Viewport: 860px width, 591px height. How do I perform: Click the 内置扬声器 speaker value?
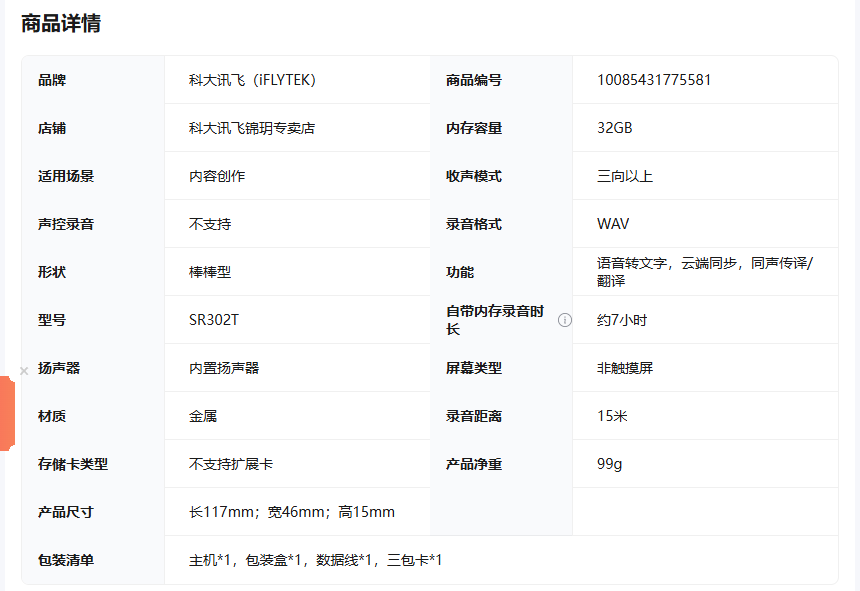pos(224,368)
